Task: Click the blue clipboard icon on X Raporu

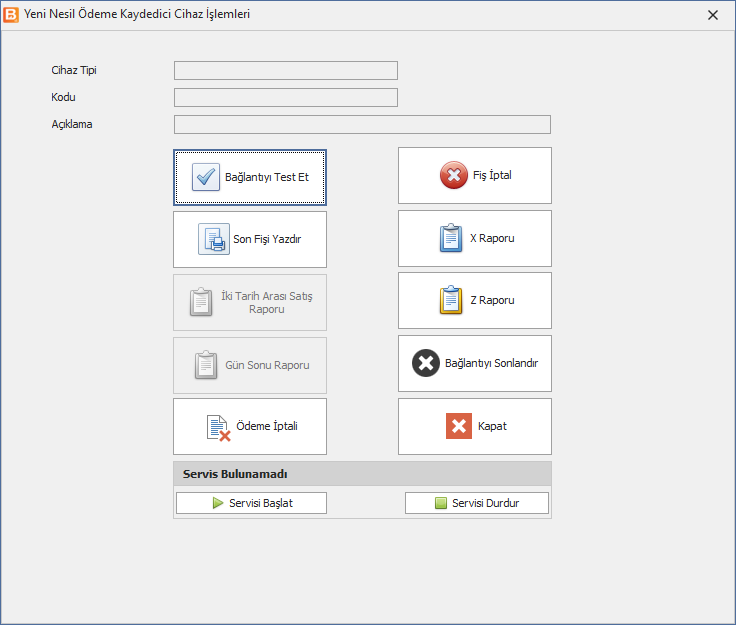Action: 451,238
